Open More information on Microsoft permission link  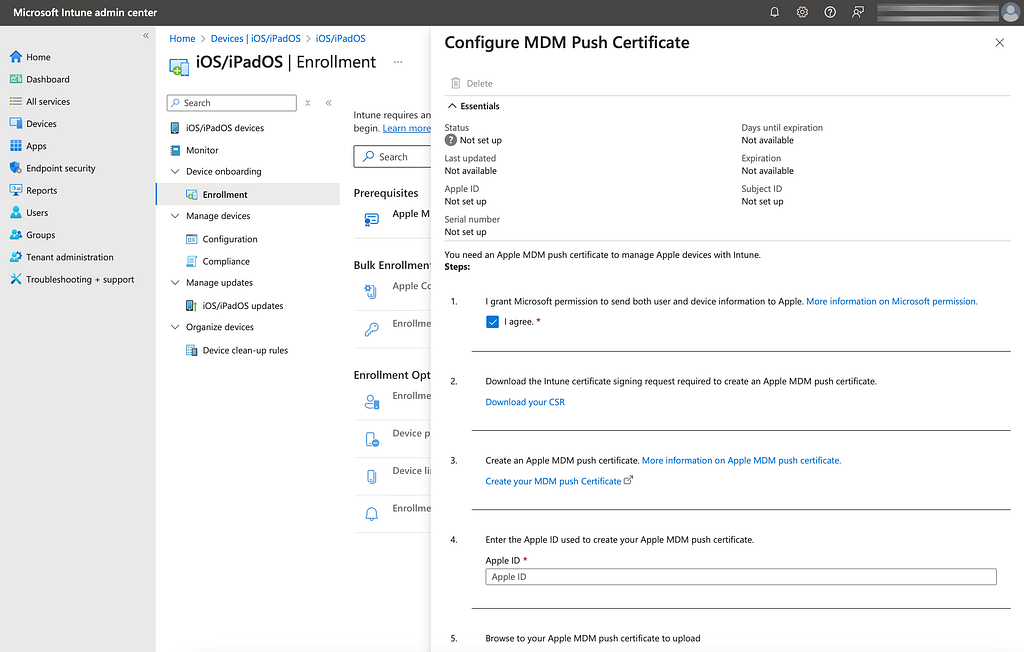pos(891,301)
